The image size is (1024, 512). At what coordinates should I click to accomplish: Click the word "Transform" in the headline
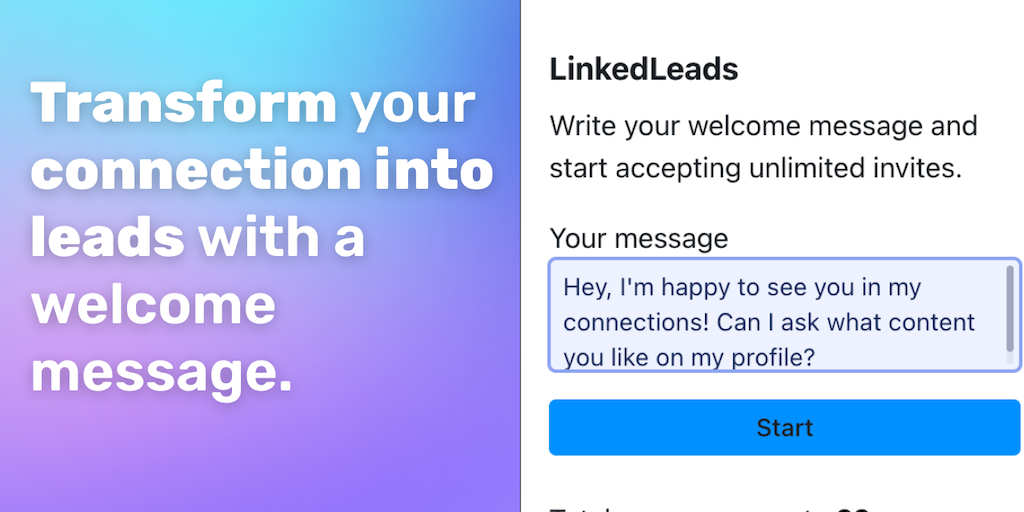[183, 103]
